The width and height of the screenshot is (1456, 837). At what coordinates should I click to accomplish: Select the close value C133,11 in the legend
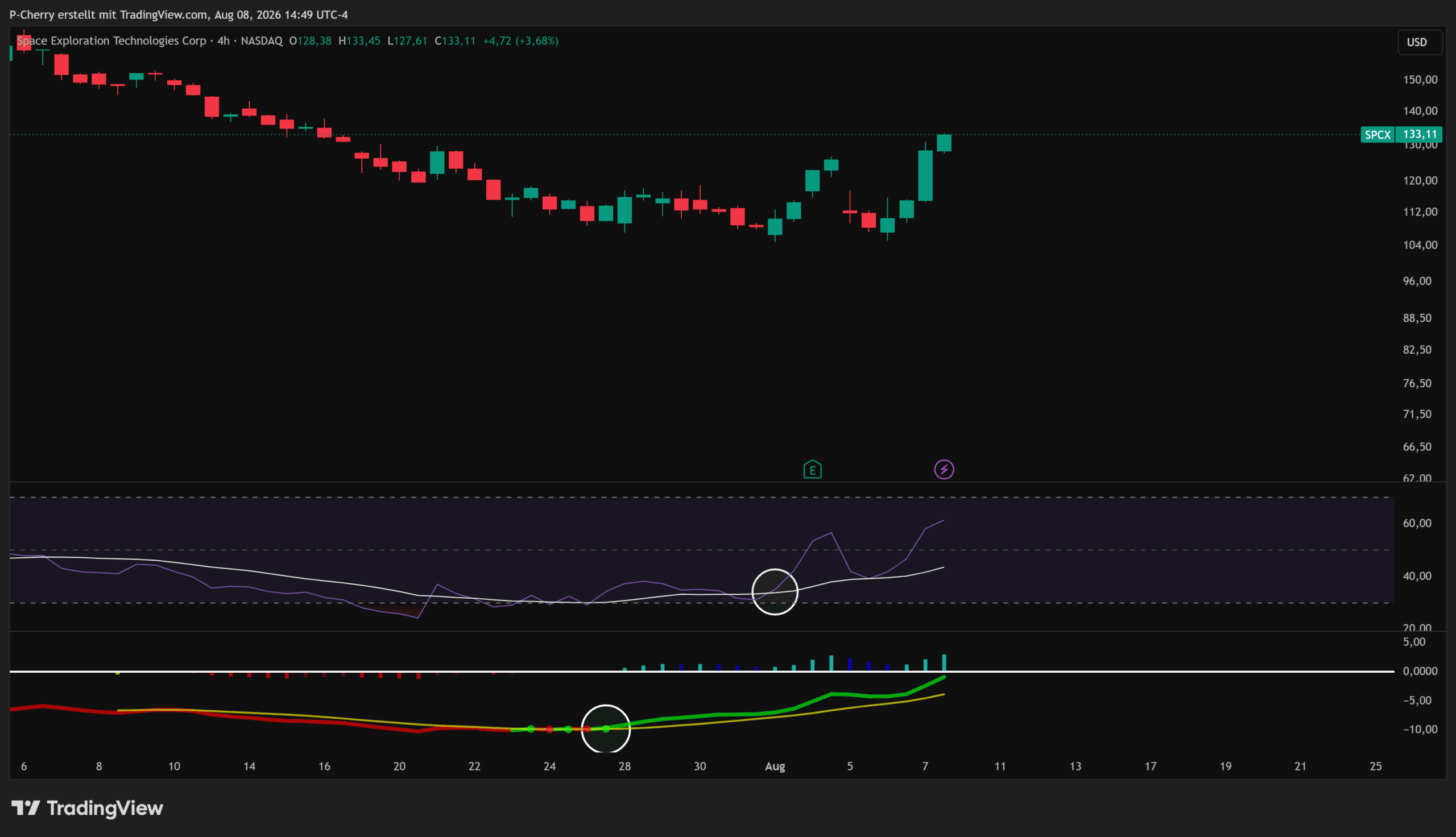pos(455,41)
